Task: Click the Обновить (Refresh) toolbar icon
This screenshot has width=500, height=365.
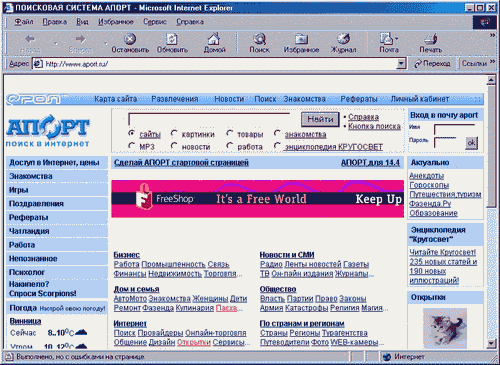Action: (x=172, y=39)
